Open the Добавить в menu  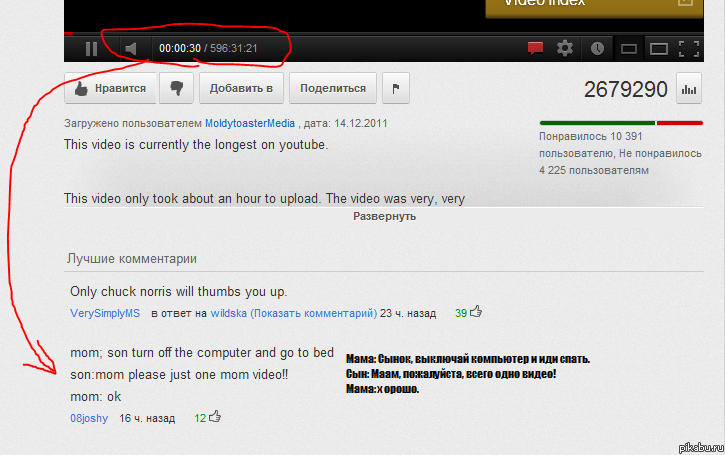click(241, 88)
